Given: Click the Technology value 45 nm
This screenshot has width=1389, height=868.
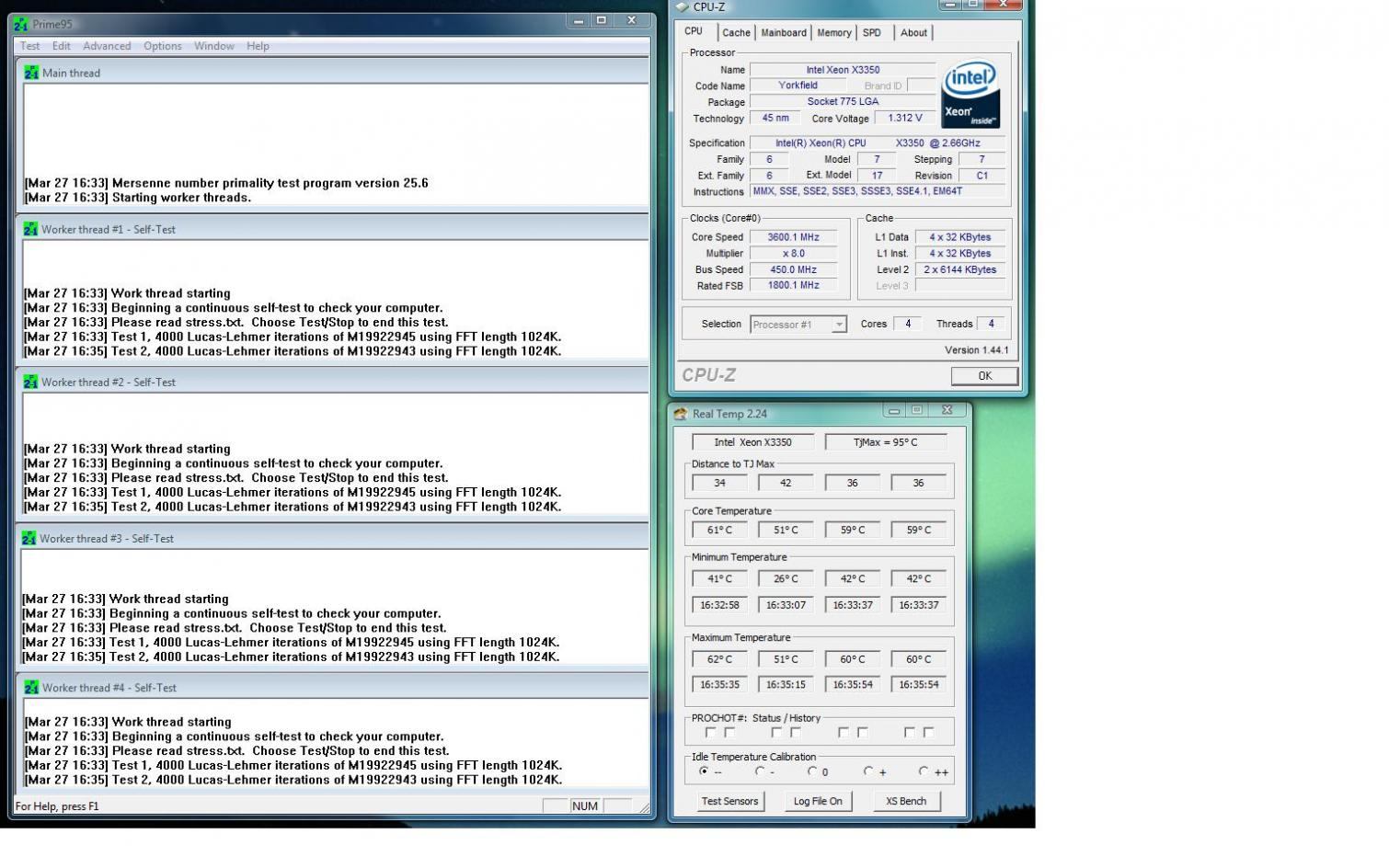Looking at the screenshot, I should point(775,119).
